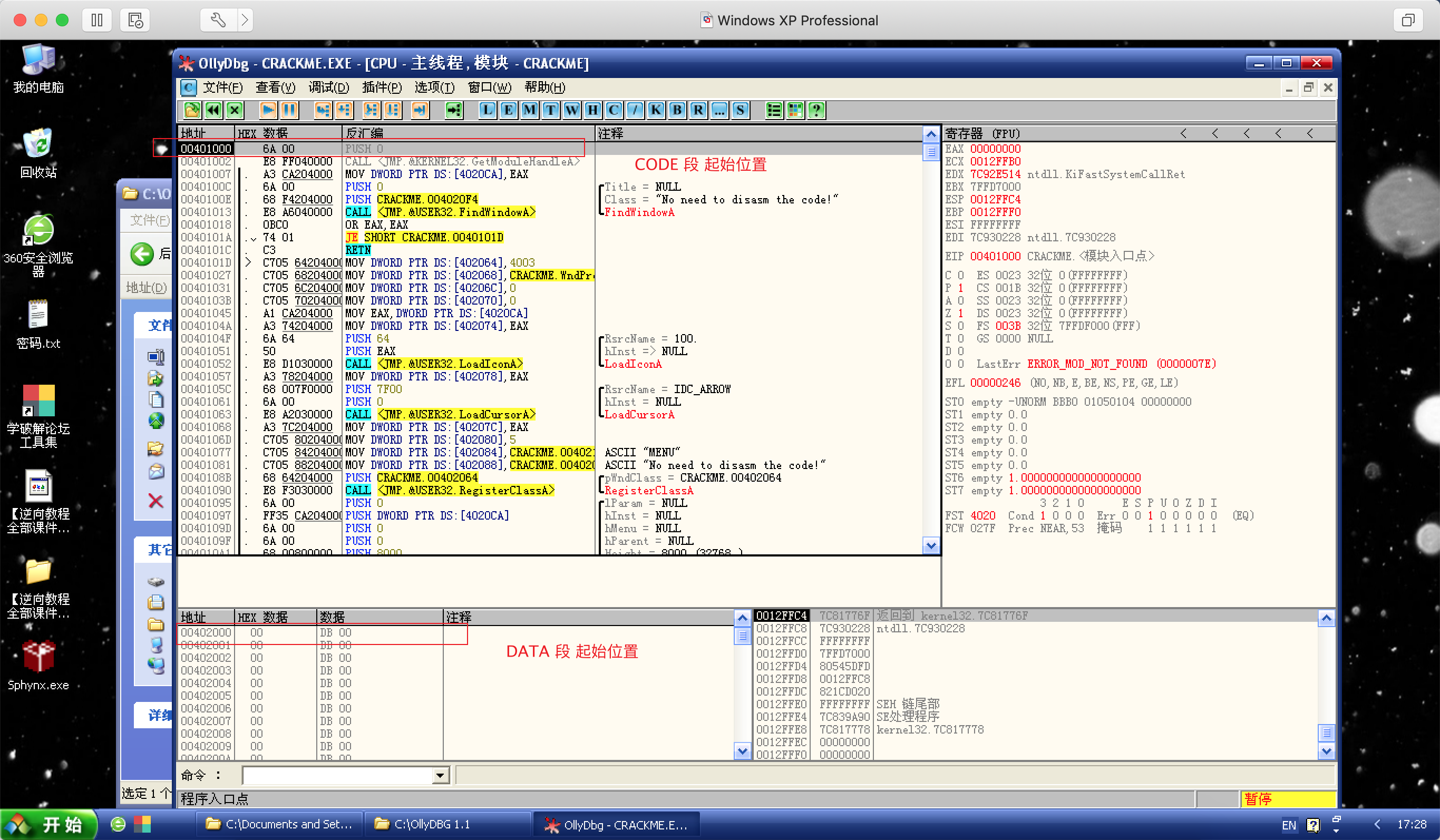Expand the command input dropdown arrow

click(440, 775)
